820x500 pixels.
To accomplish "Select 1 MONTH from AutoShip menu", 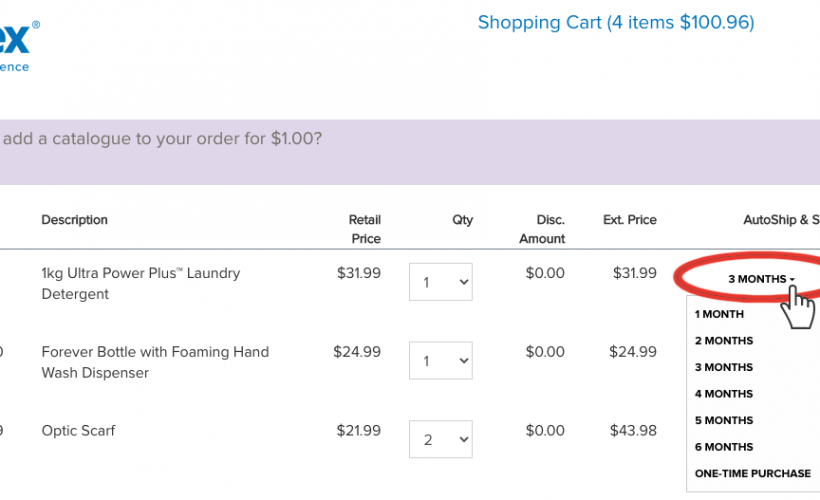I will (720, 314).
